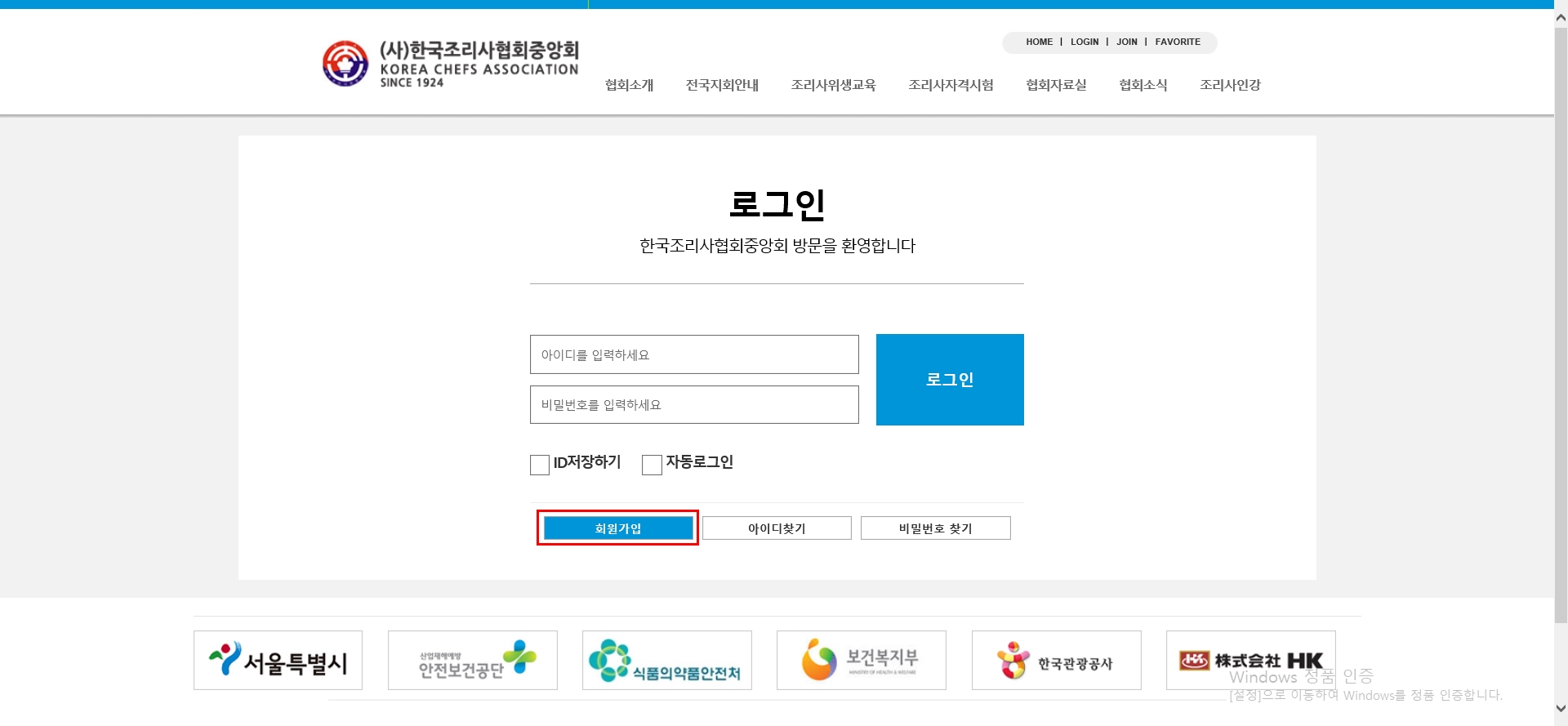Open the 안전보건공단 partner logo
Screen dimensions: 1568x726
[x=472, y=660]
